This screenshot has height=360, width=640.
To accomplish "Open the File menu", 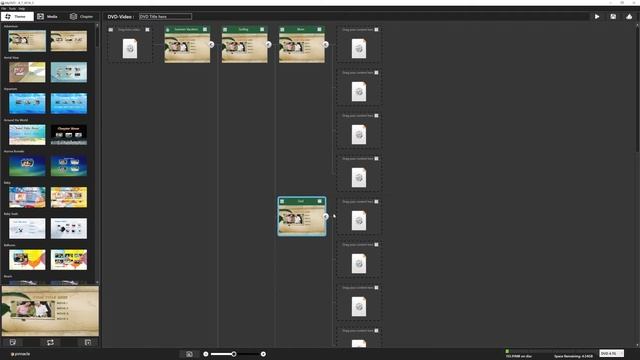I will point(4,9).
